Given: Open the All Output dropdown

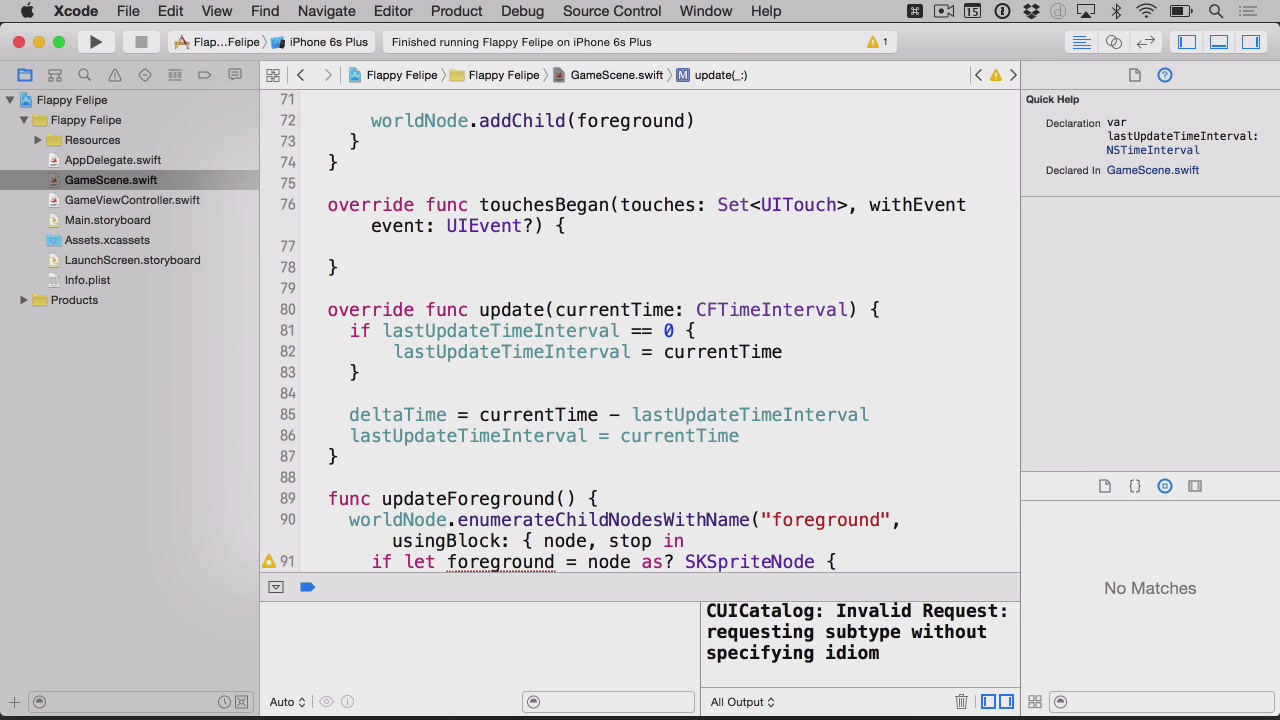Looking at the screenshot, I should pyautogui.click(x=742, y=702).
